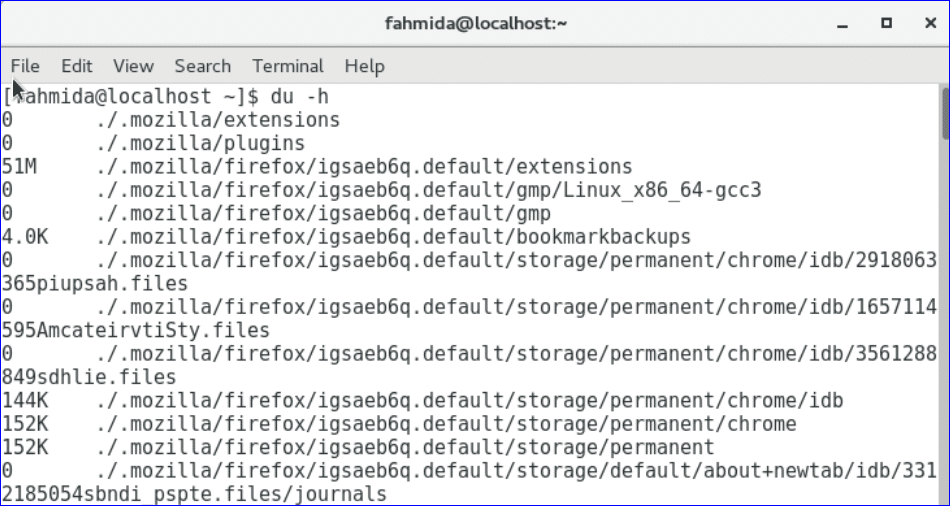
Task: Click the storage/permanent/chrome line showing 152K
Action: 447,424
